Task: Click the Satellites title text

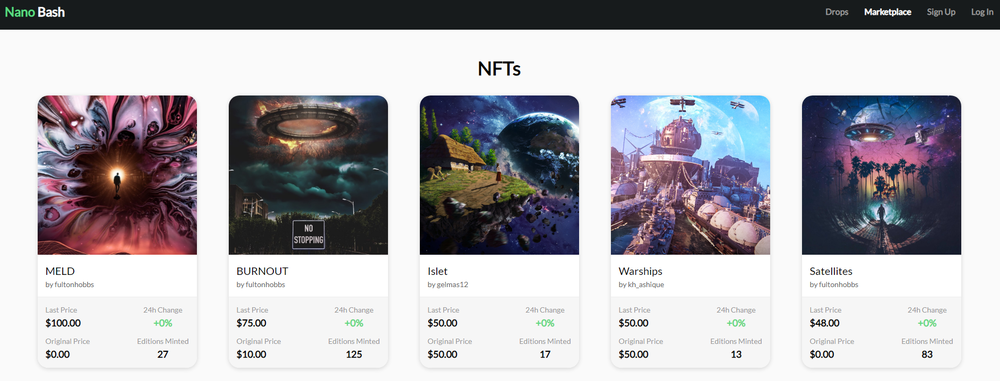Action: [831, 271]
